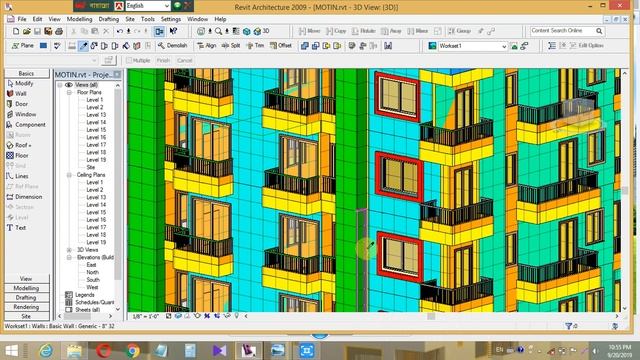
Task: Click the Open folder toolbar icon
Action: pos(27,31)
